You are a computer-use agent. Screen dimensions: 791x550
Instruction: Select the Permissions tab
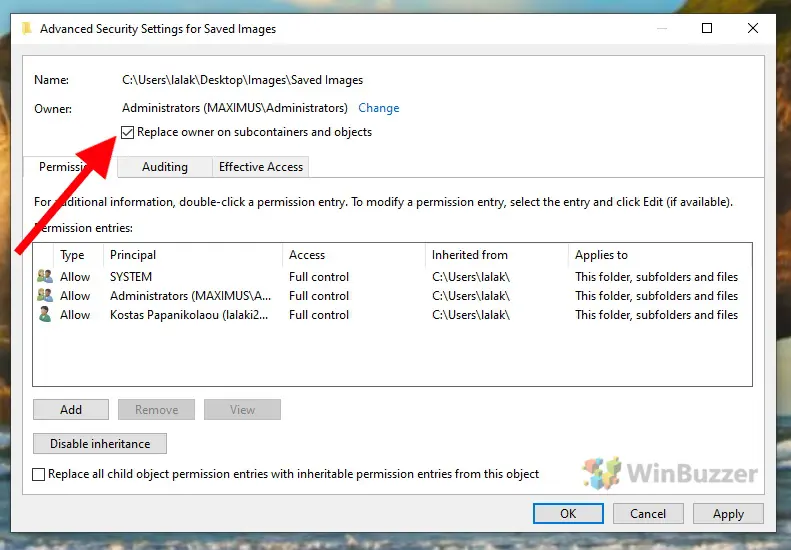pyautogui.click(x=71, y=167)
